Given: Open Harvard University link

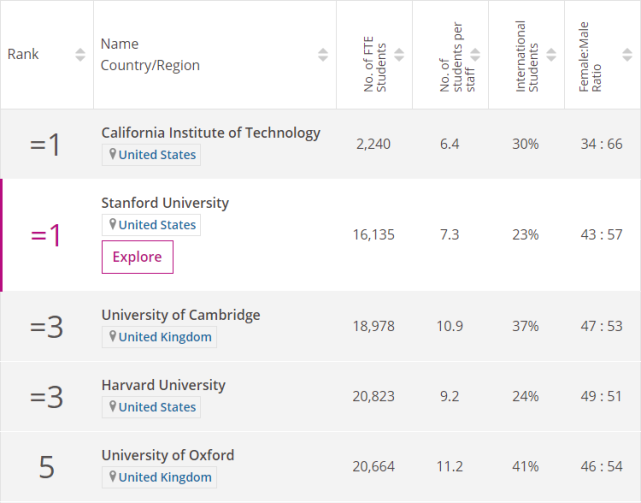Looking at the screenshot, I should [163, 385].
